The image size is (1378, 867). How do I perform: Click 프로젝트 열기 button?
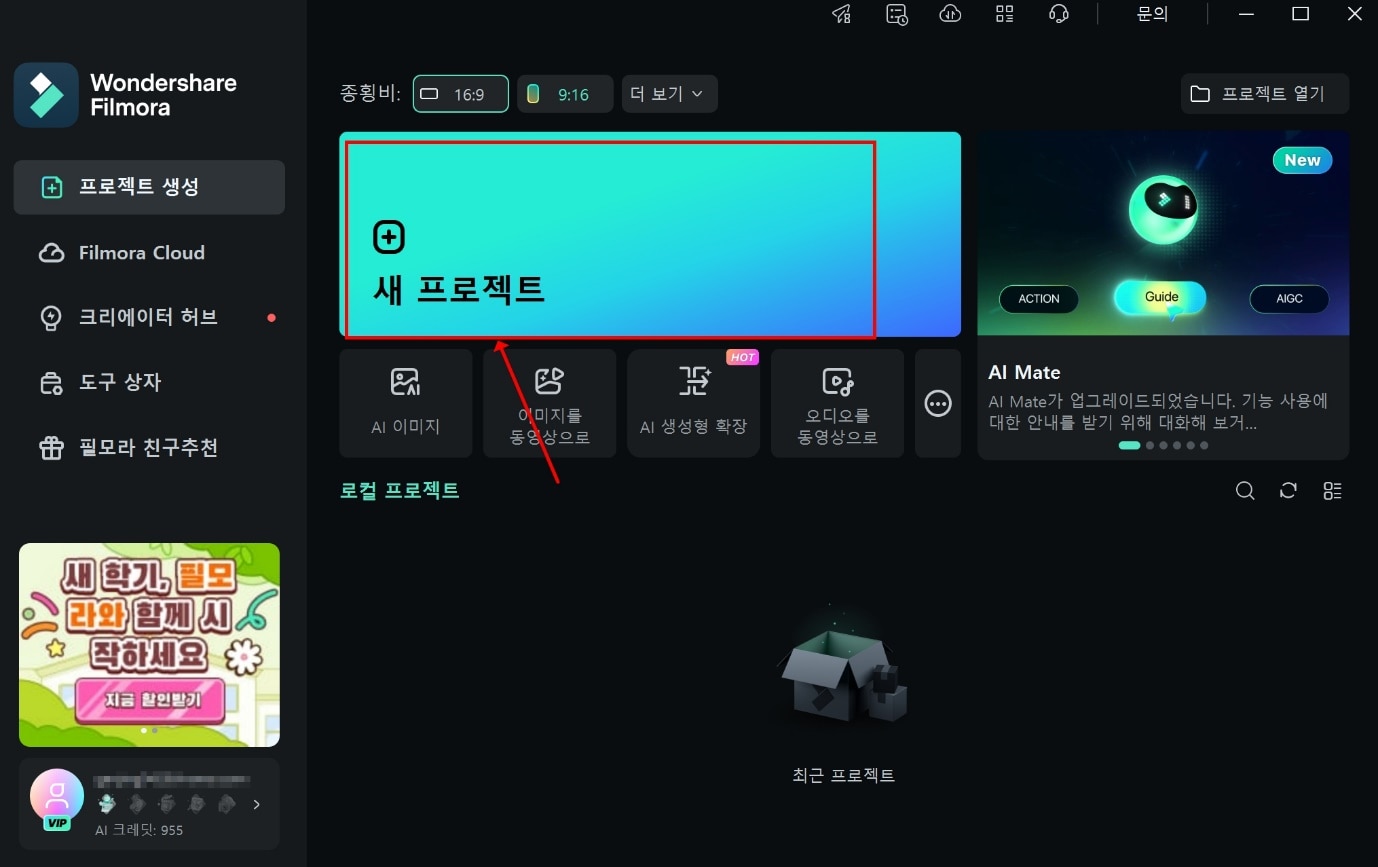pos(1265,94)
